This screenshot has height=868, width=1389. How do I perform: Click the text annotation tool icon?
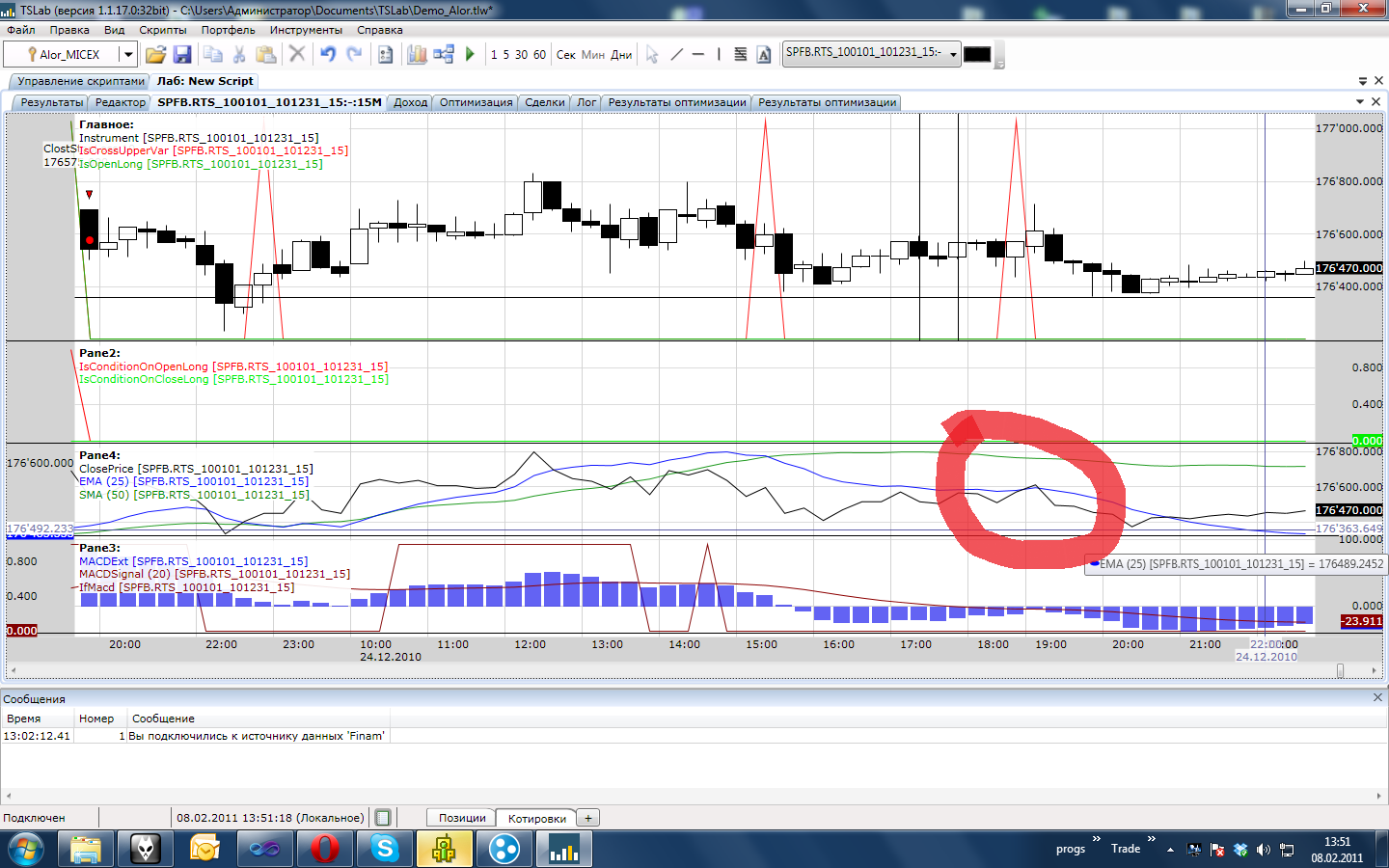(764, 54)
